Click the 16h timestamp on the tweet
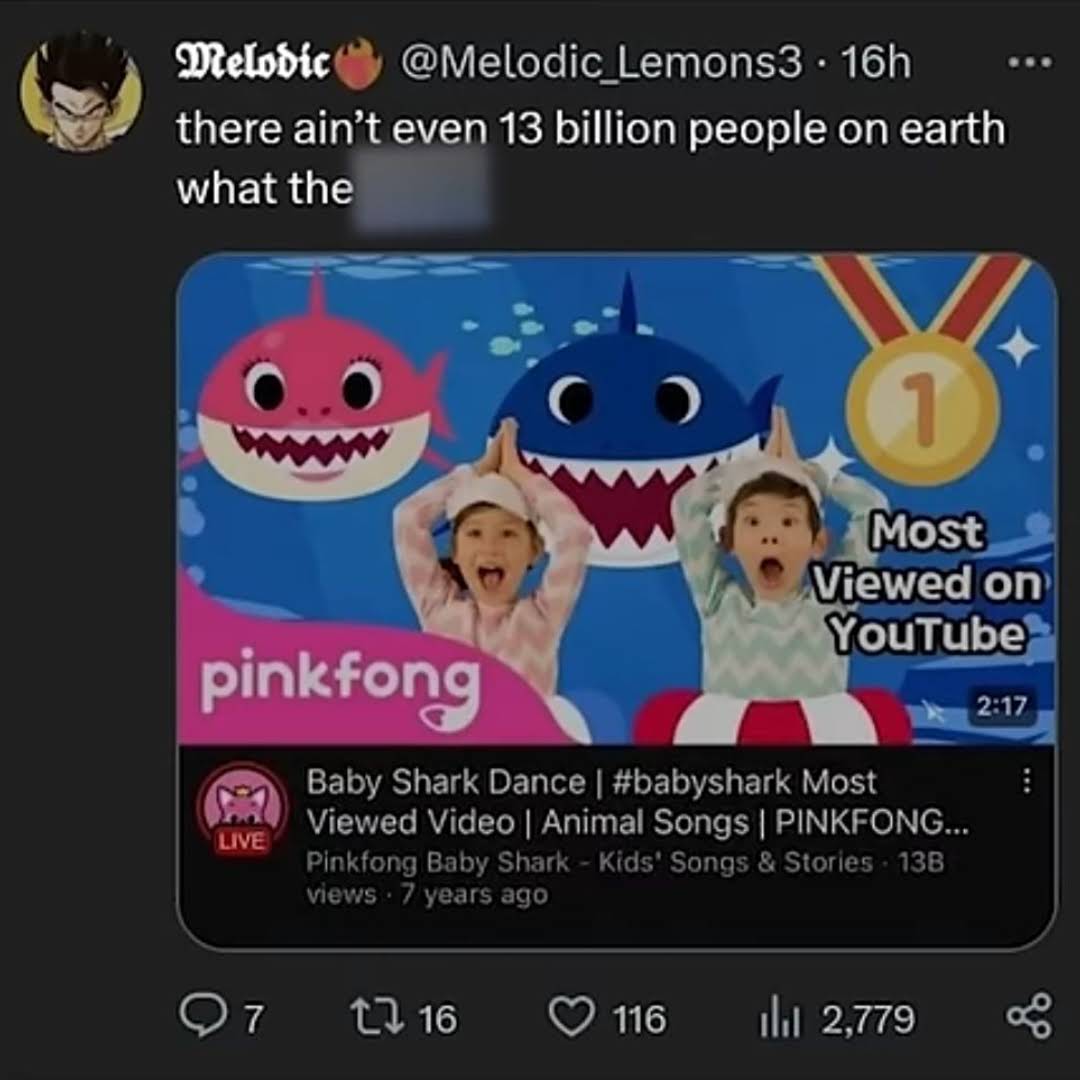The width and height of the screenshot is (1080, 1080). click(x=876, y=65)
